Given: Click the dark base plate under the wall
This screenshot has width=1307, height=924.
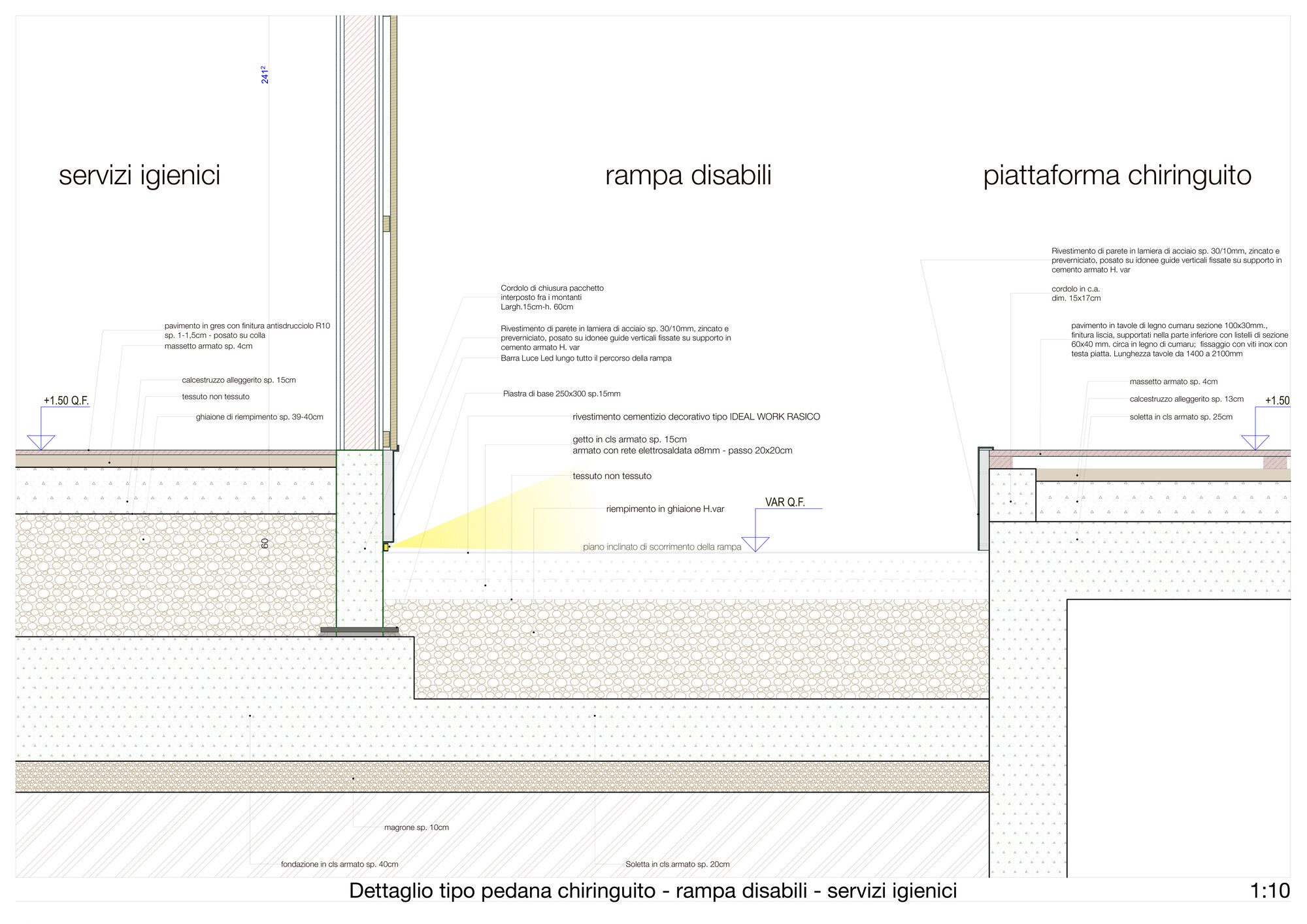Looking at the screenshot, I should tap(359, 631).
